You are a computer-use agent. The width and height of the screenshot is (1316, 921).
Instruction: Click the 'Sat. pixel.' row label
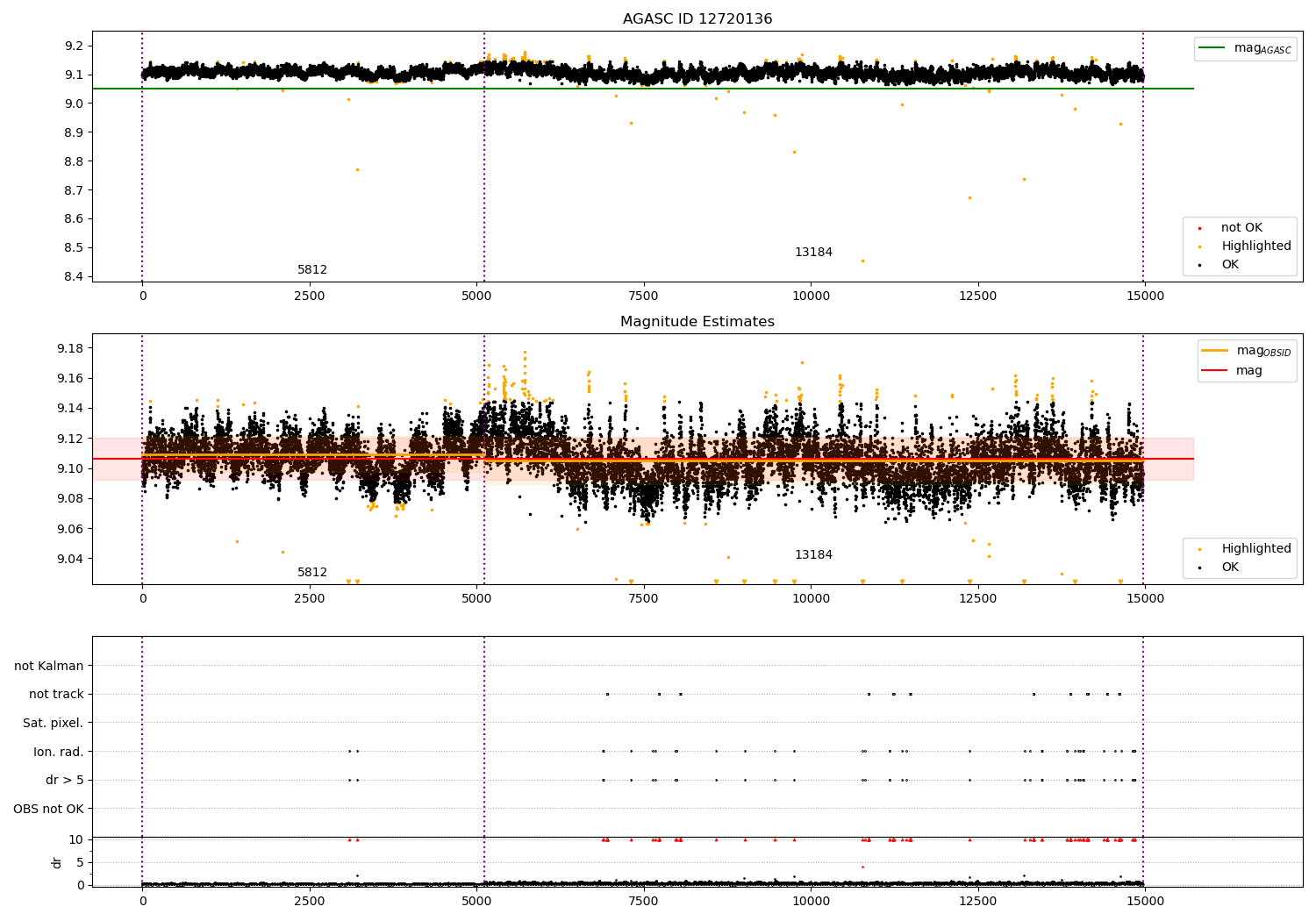tap(53, 723)
